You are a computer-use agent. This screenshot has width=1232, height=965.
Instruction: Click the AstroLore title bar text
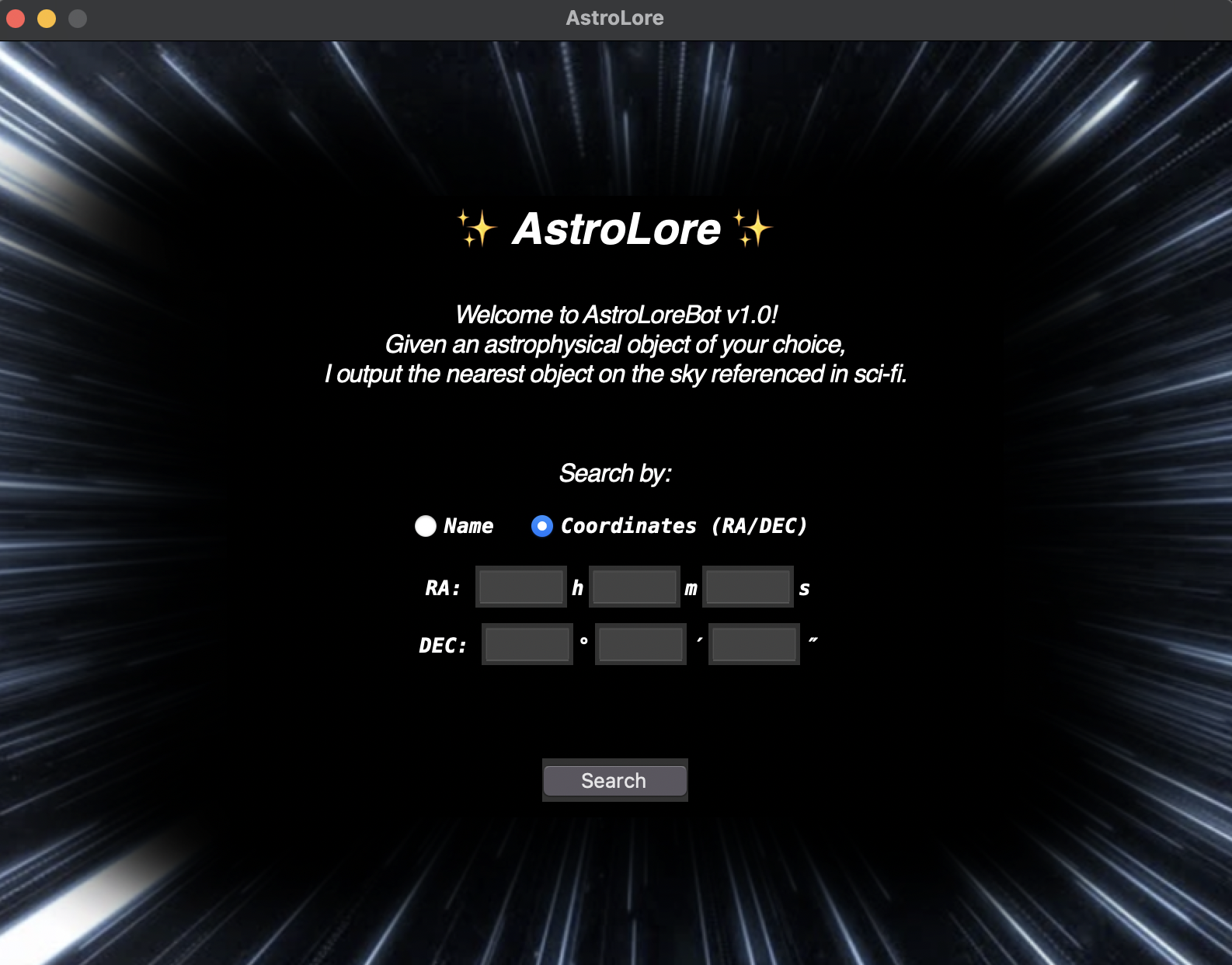click(614, 18)
